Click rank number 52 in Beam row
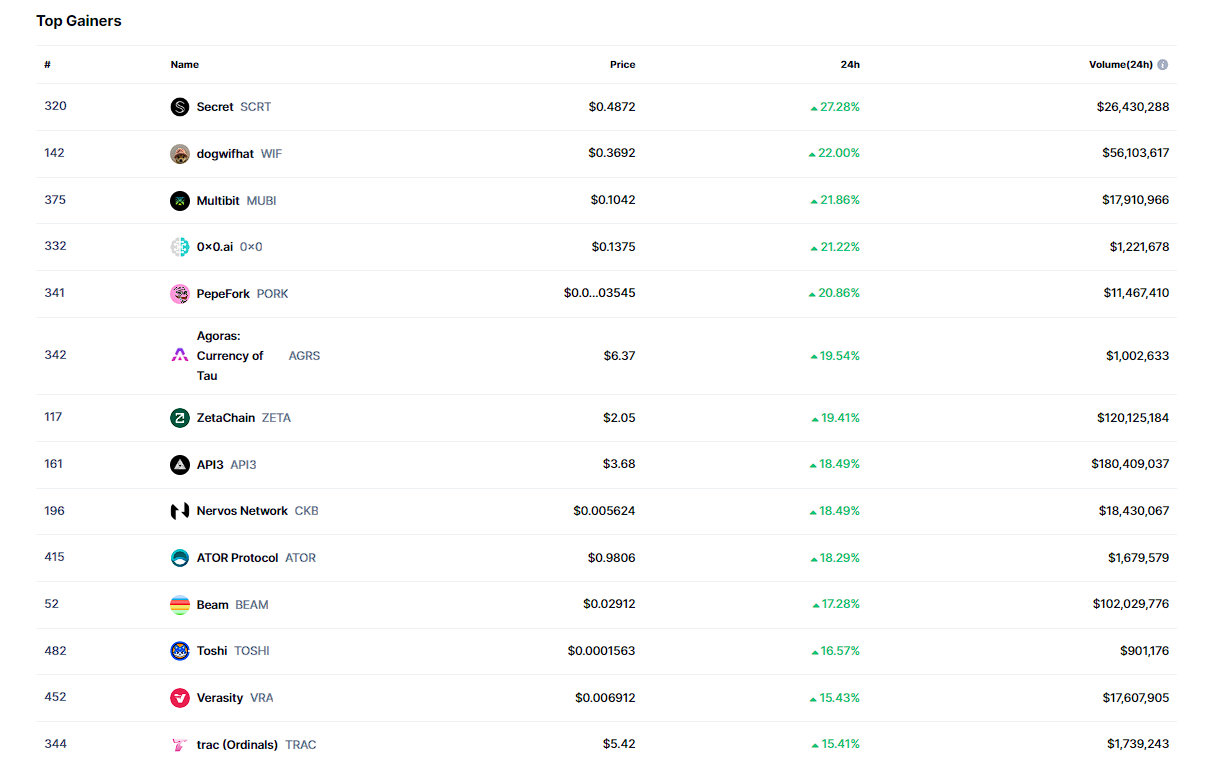The width and height of the screenshot is (1228, 761). [x=52, y=604]
